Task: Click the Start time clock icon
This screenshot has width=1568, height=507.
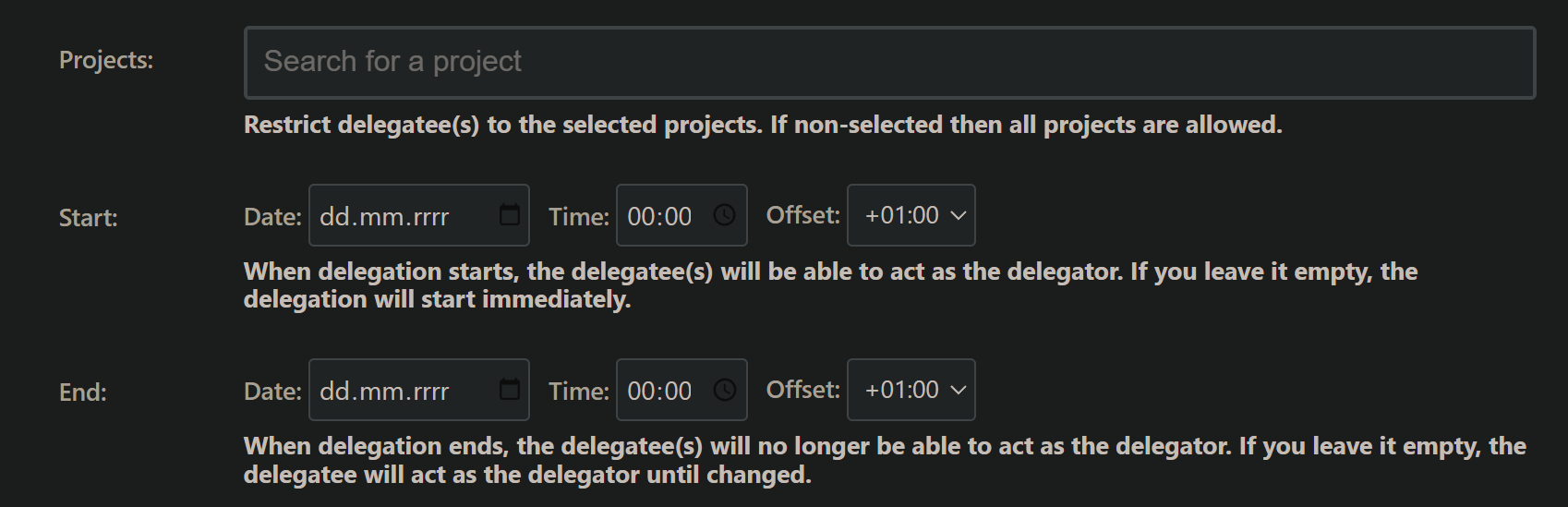Action: coord(725,215)
